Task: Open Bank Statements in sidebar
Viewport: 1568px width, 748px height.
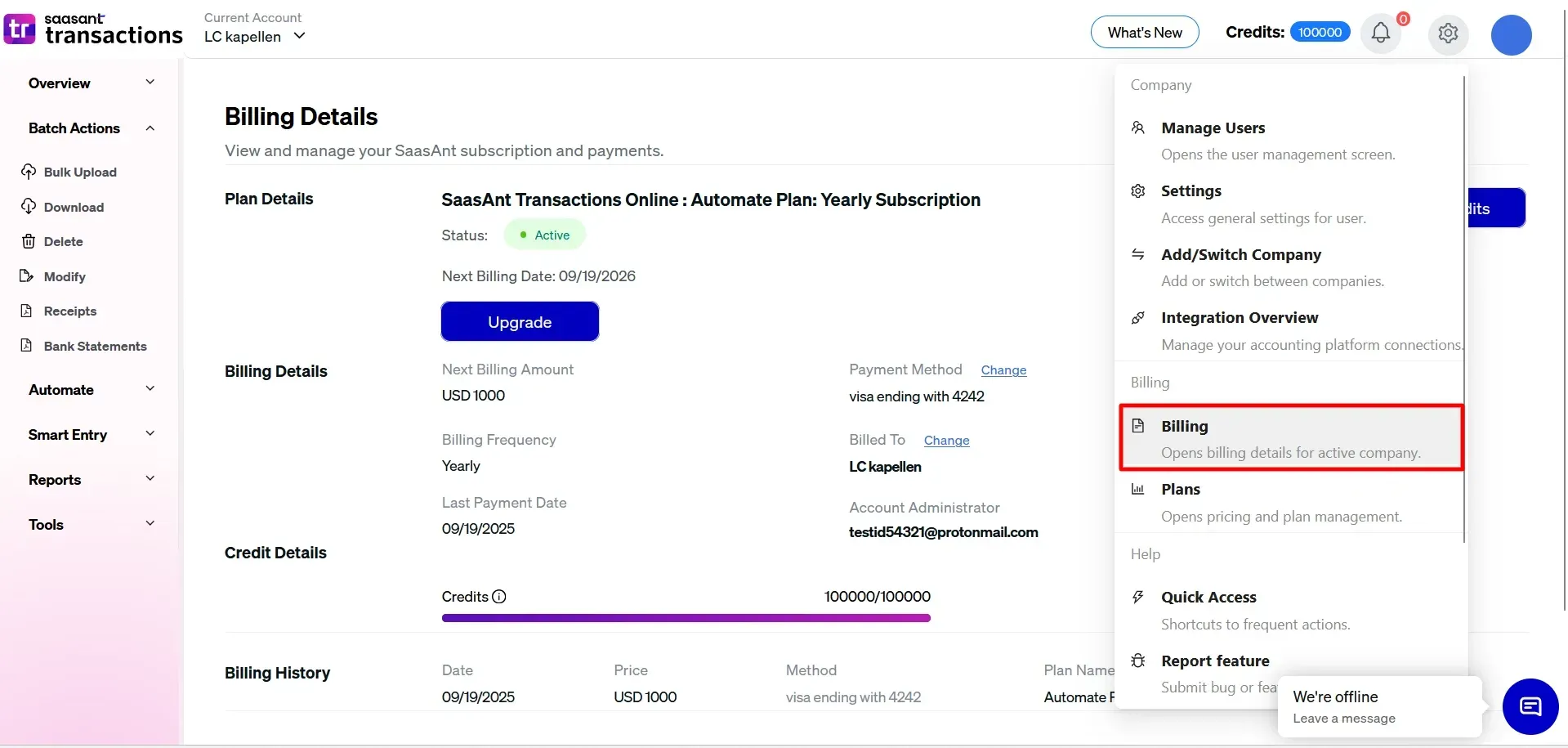Action: pos(95,346)
